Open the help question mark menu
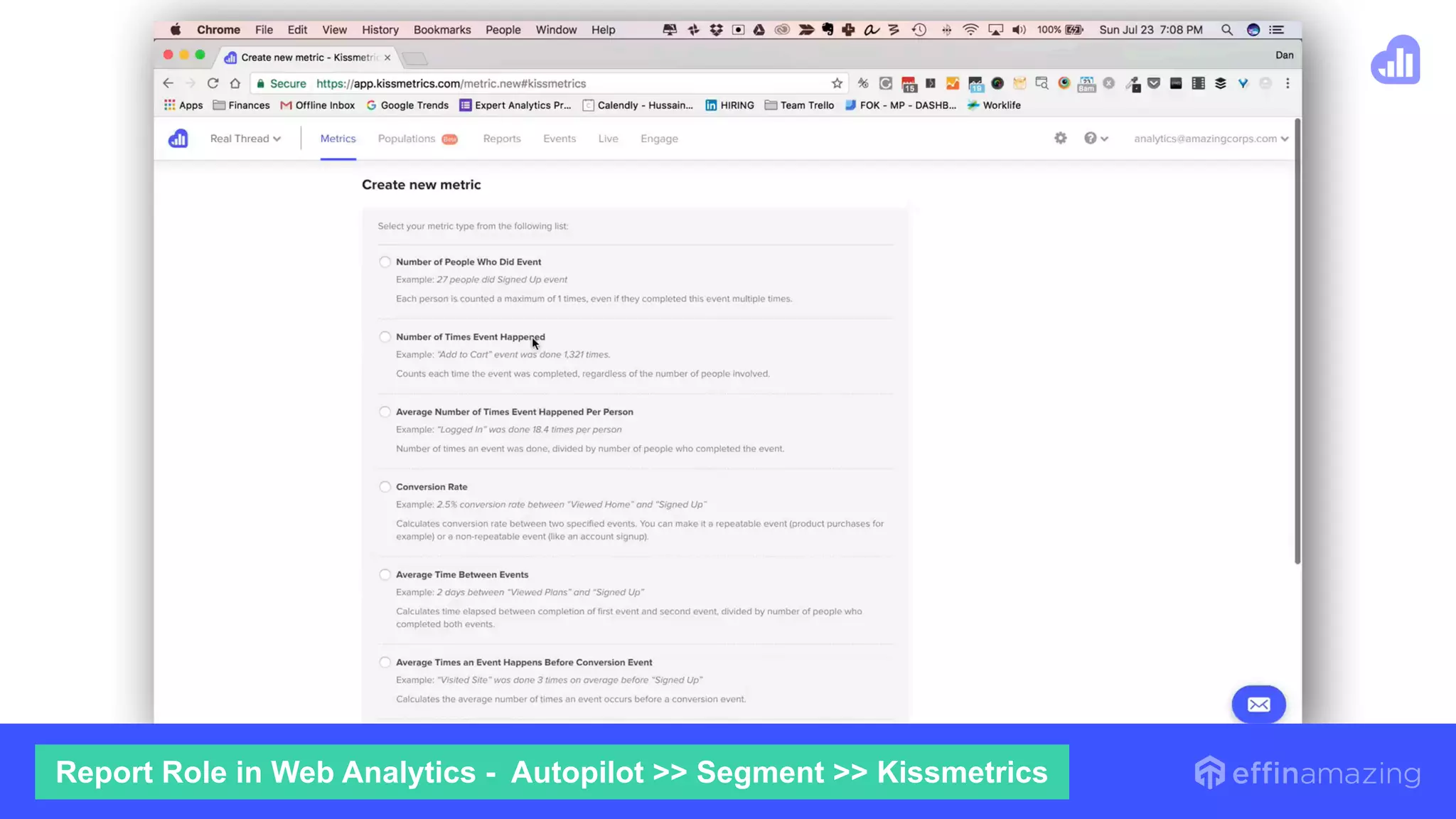This screenshot has width=1456, height=819. pos(1096,138)
